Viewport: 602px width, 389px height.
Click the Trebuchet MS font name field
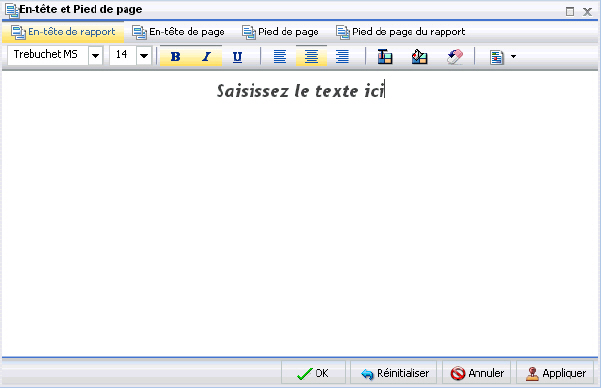click(x=48, y=55)
